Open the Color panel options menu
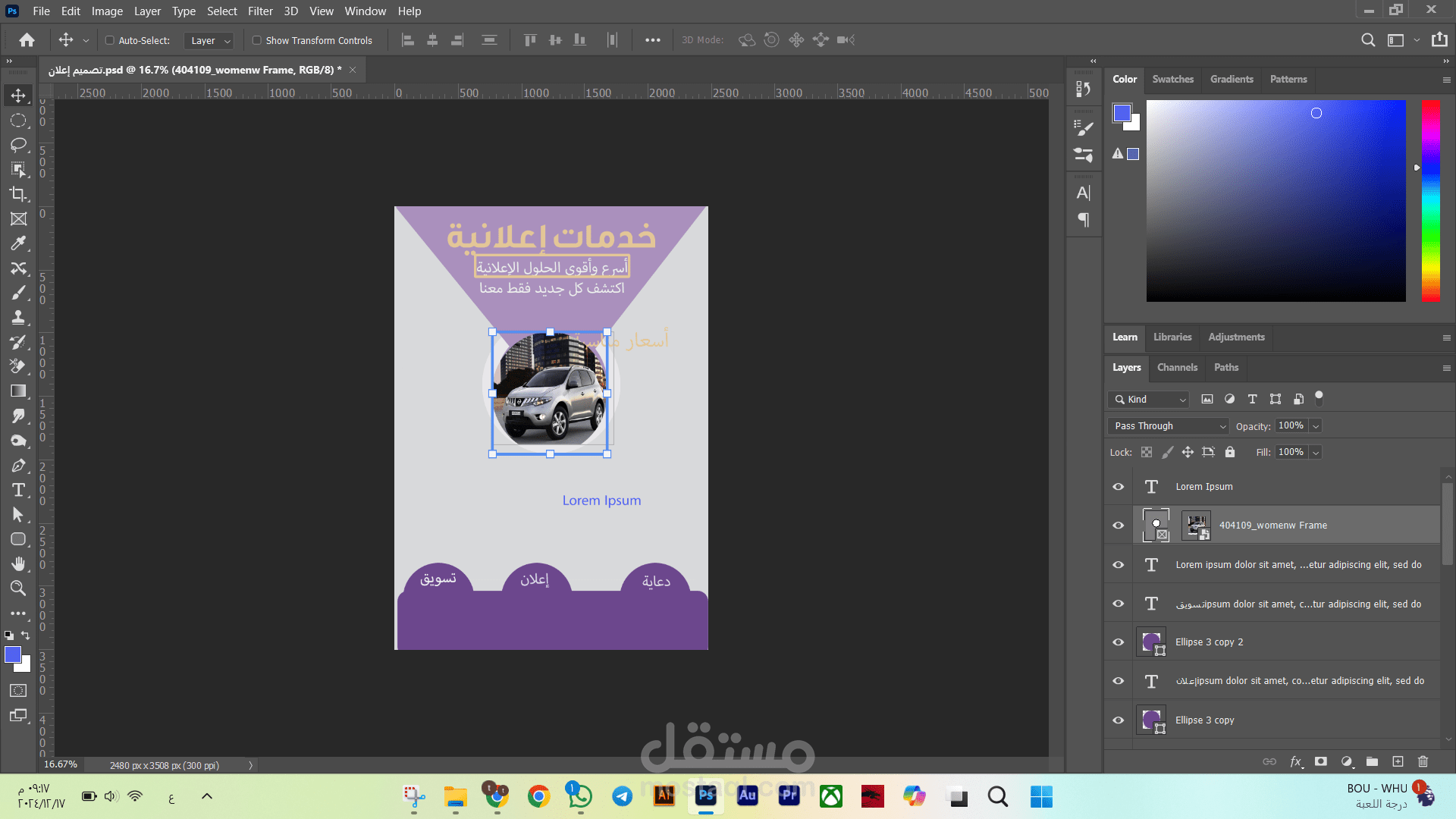The height and width of the screenshot is (819, 1456). pos(1446,80)
